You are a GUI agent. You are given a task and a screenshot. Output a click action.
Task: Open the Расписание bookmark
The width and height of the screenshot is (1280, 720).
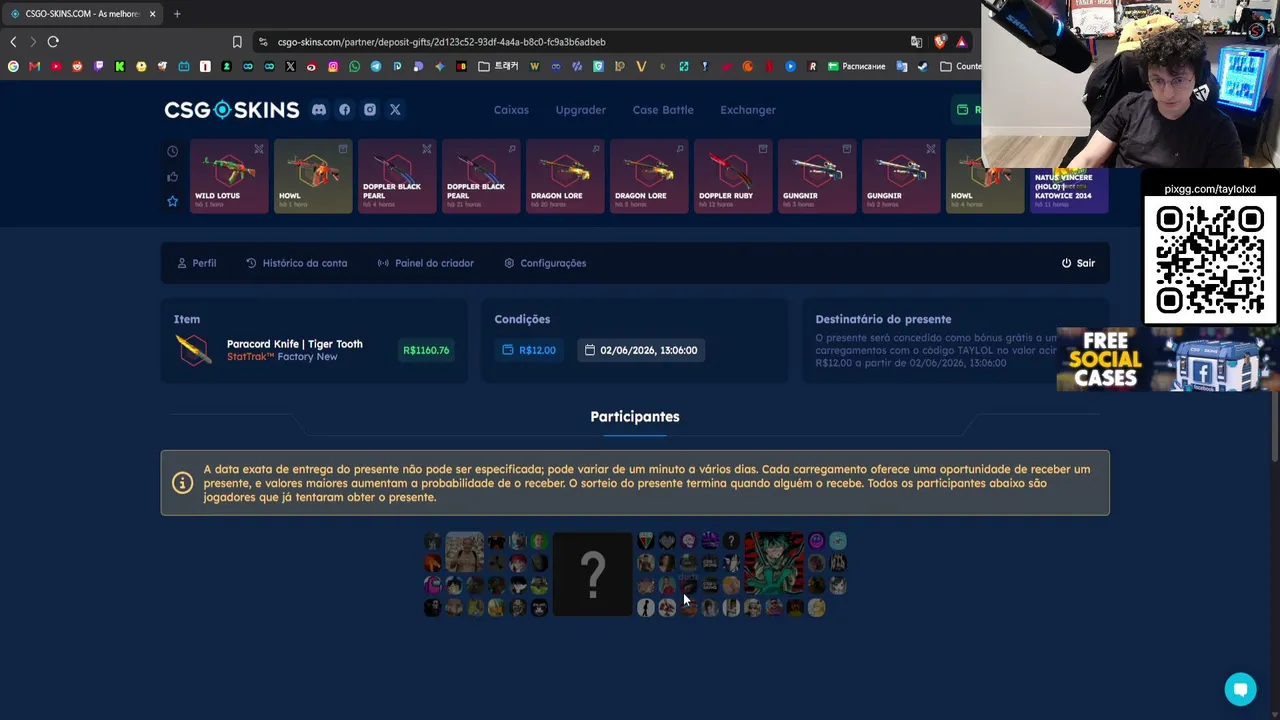(x=855, y=66)
